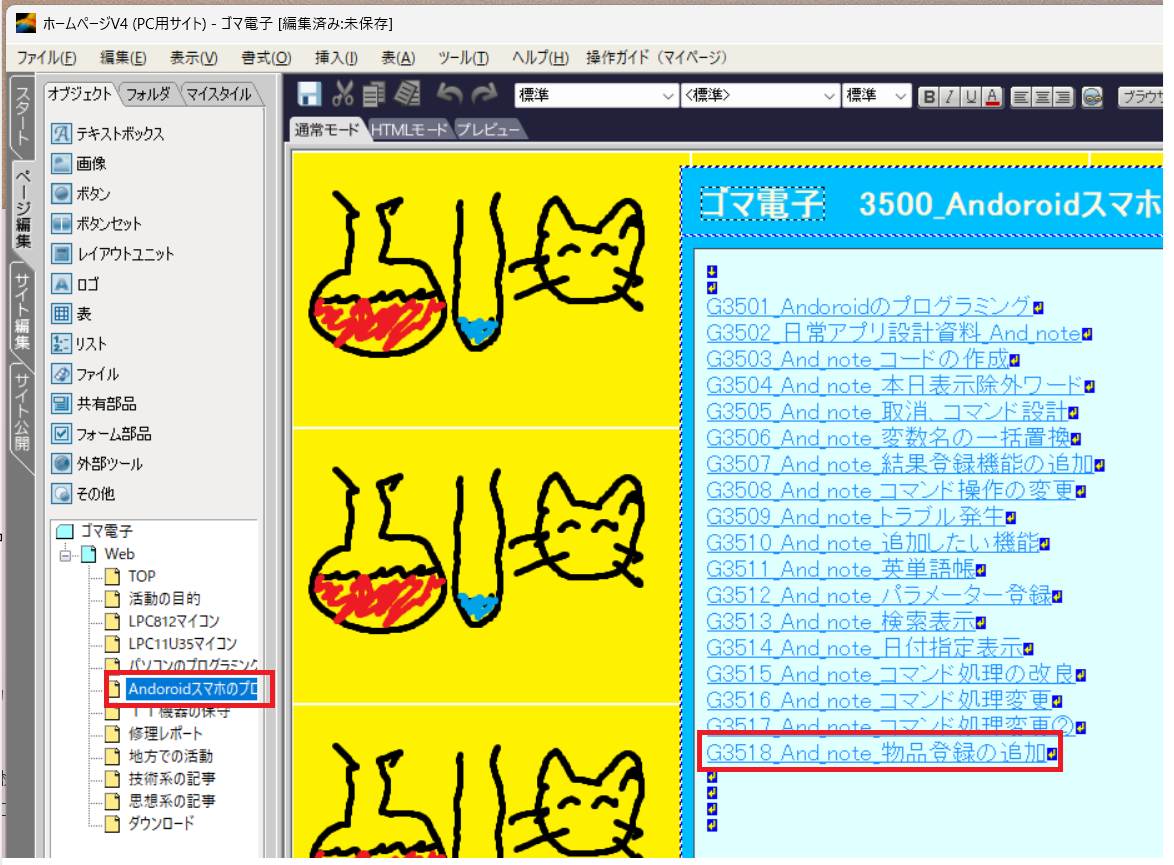Viewport: 1174px width, 865px height.
Task: Click the リスト object icon
Action: tap(61, 344)
